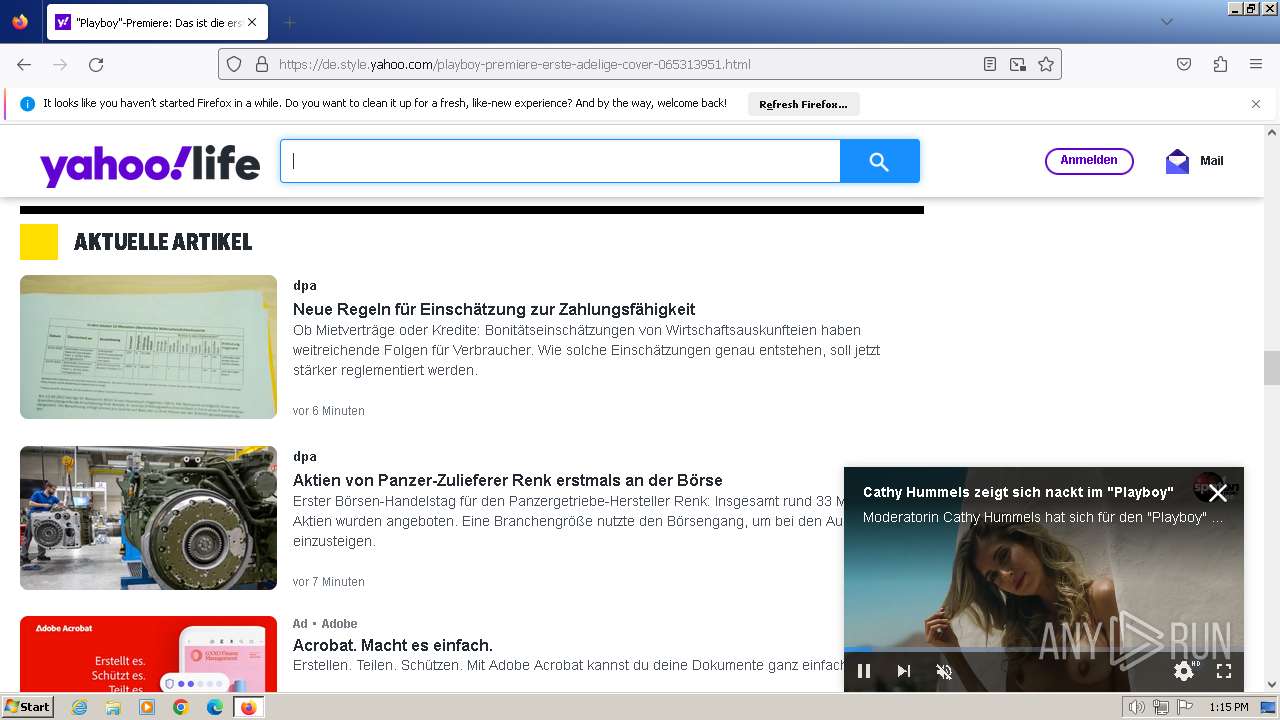Viewport: 1280px width, 720px height.
Task: Open Firefox application hamburger menu
Action: pyautogui.click(x=1256, y=64)
